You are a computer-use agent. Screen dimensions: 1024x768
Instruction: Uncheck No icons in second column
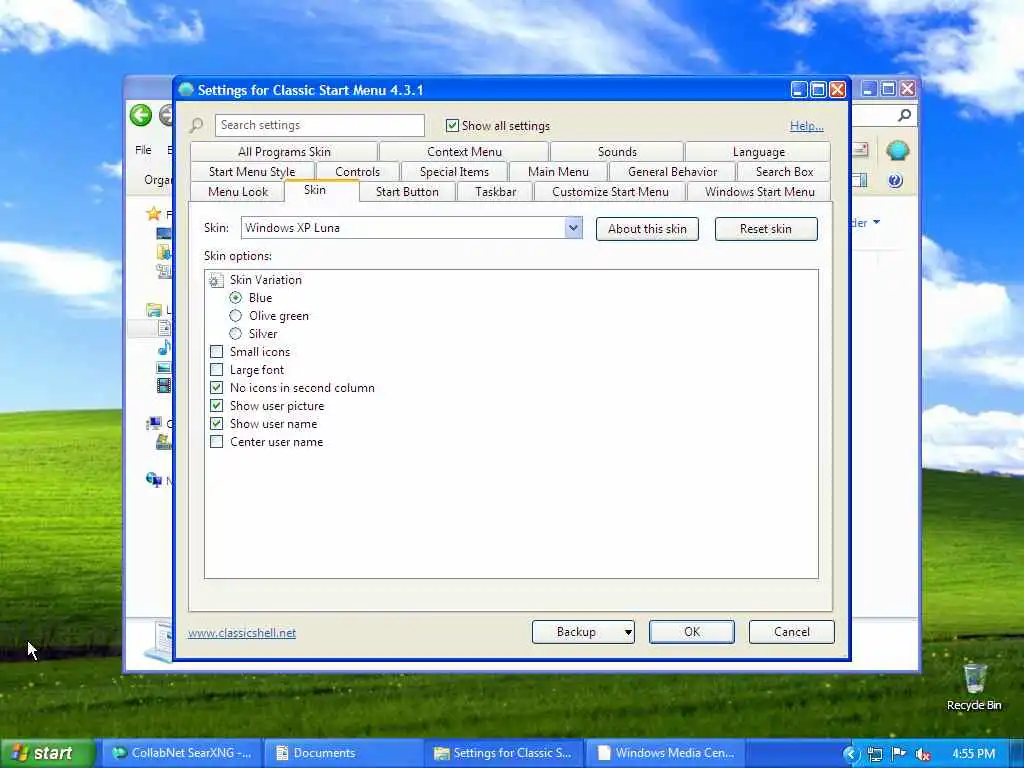216,388
